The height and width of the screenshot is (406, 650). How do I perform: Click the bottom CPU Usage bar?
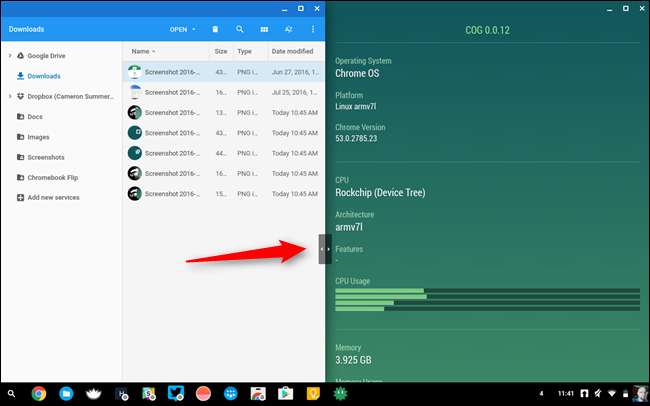488,309
